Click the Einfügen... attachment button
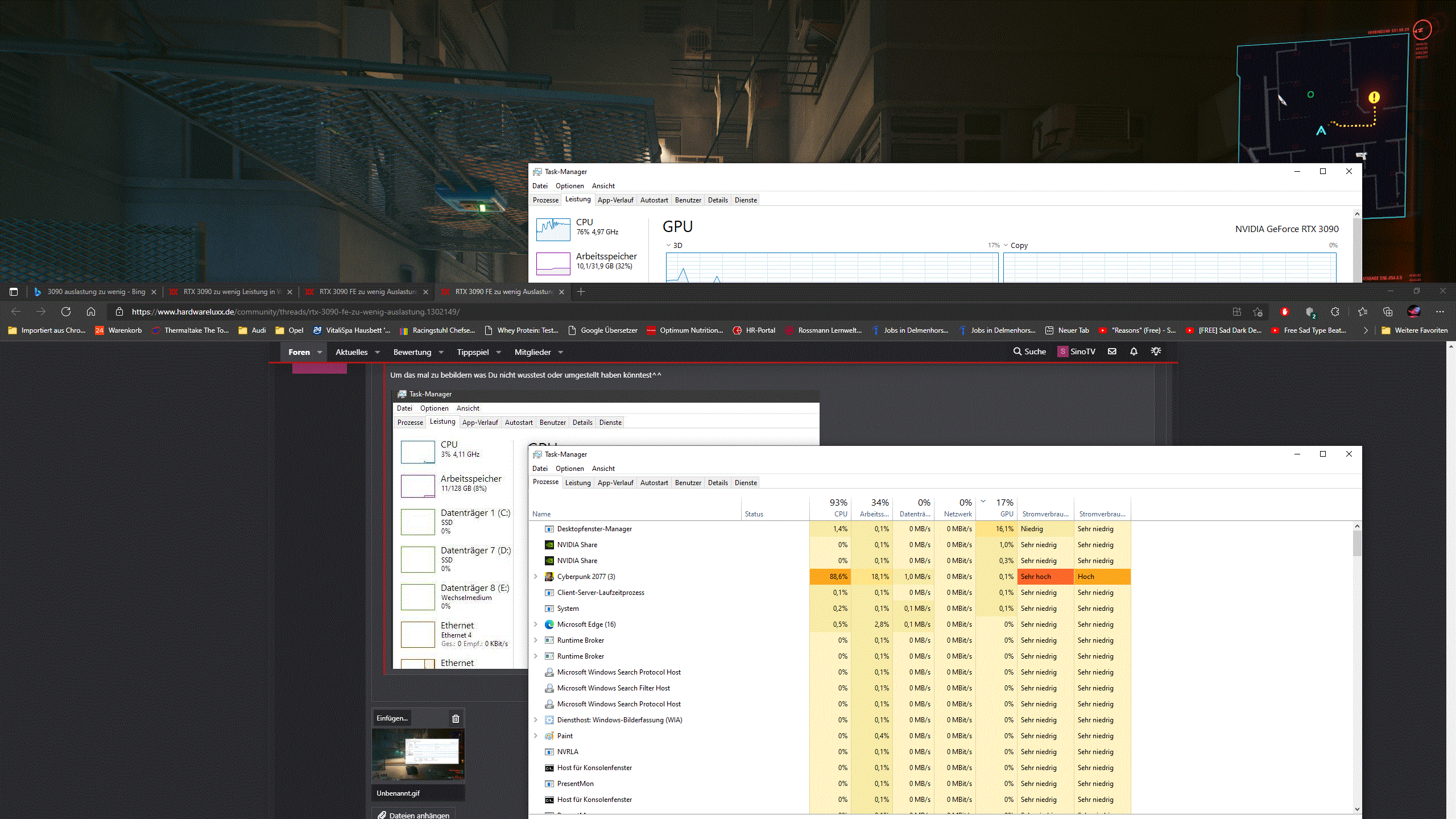This screenshot has height=819, width=1456. click(x=392, y=718)
